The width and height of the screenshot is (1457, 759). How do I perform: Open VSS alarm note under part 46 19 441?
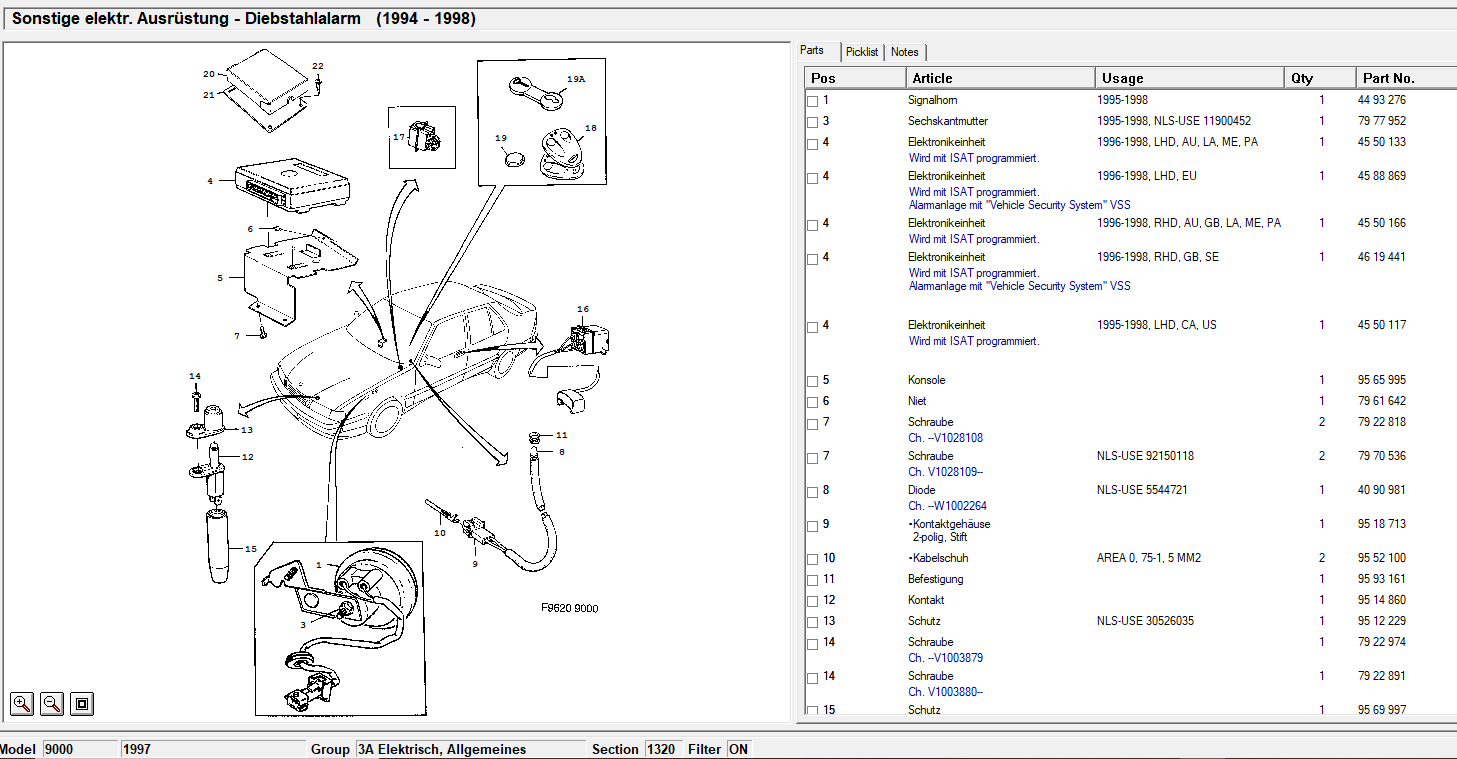(x=1020, y=286)
